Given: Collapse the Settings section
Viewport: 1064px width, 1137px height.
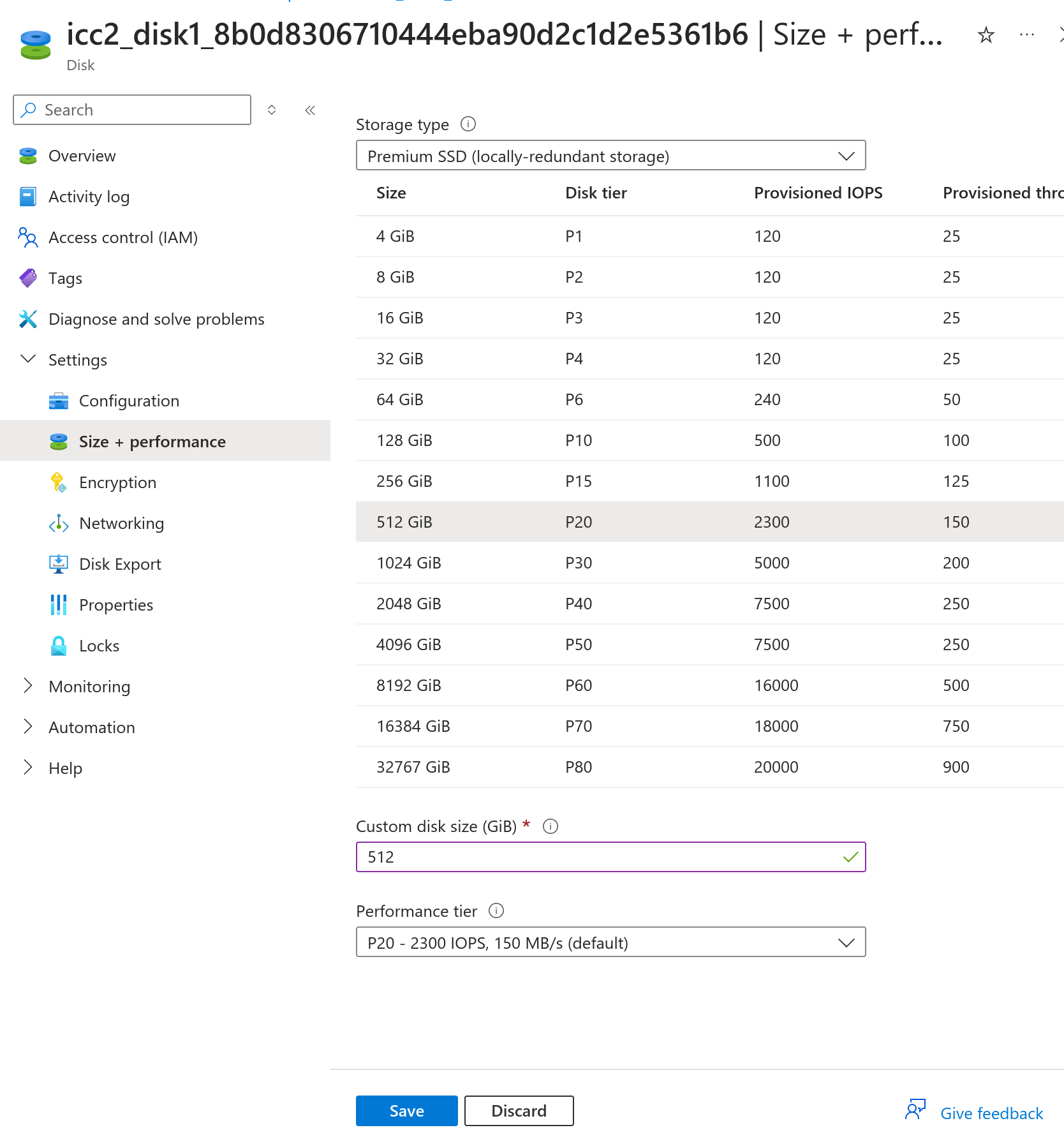Looking at the screenshot, I should (x=28, y=359).
